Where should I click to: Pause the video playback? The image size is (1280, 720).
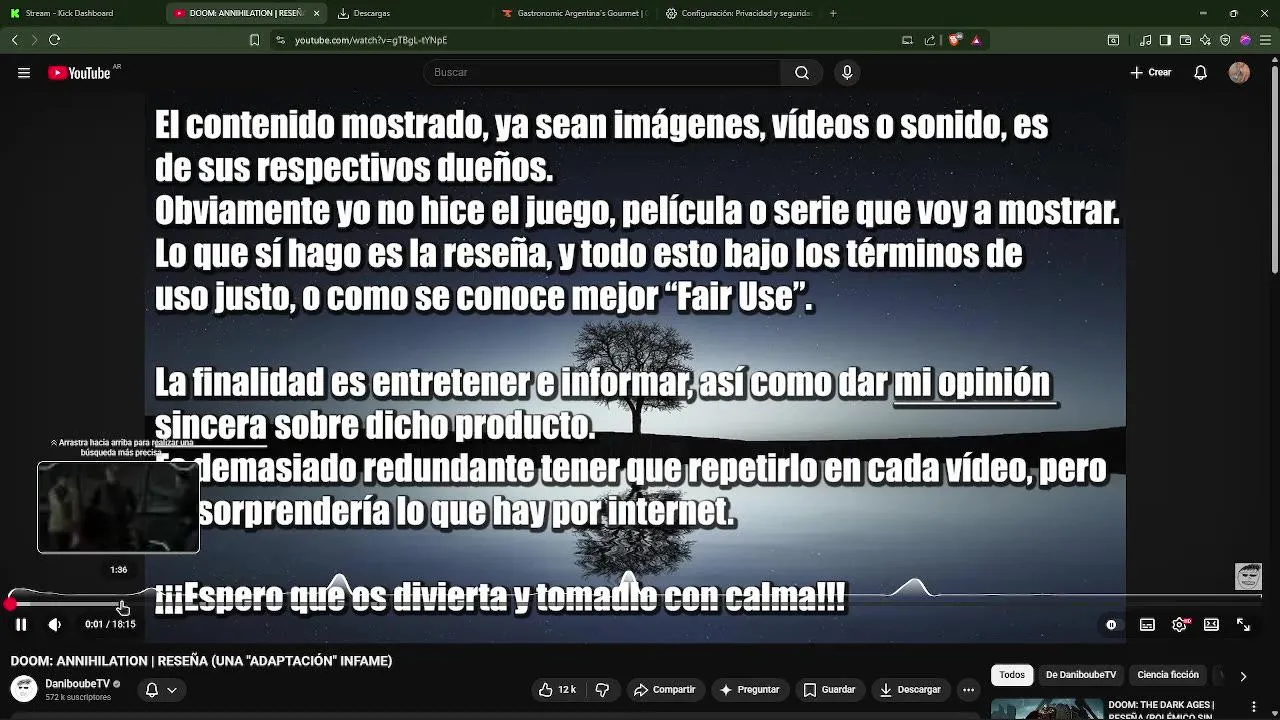pos(20,624)
